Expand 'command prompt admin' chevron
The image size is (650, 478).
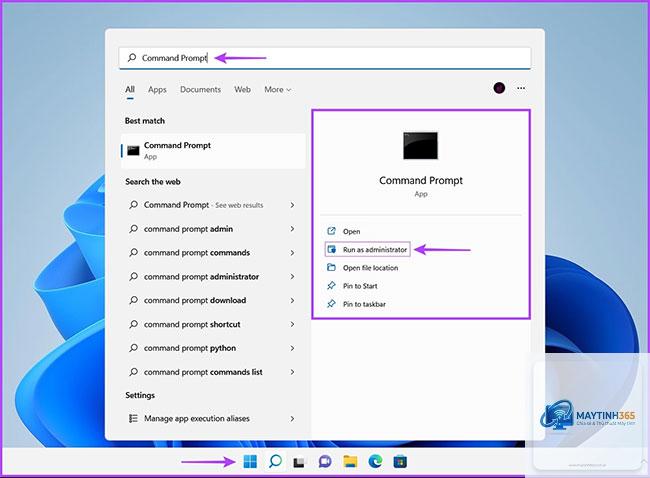point(292,229)
